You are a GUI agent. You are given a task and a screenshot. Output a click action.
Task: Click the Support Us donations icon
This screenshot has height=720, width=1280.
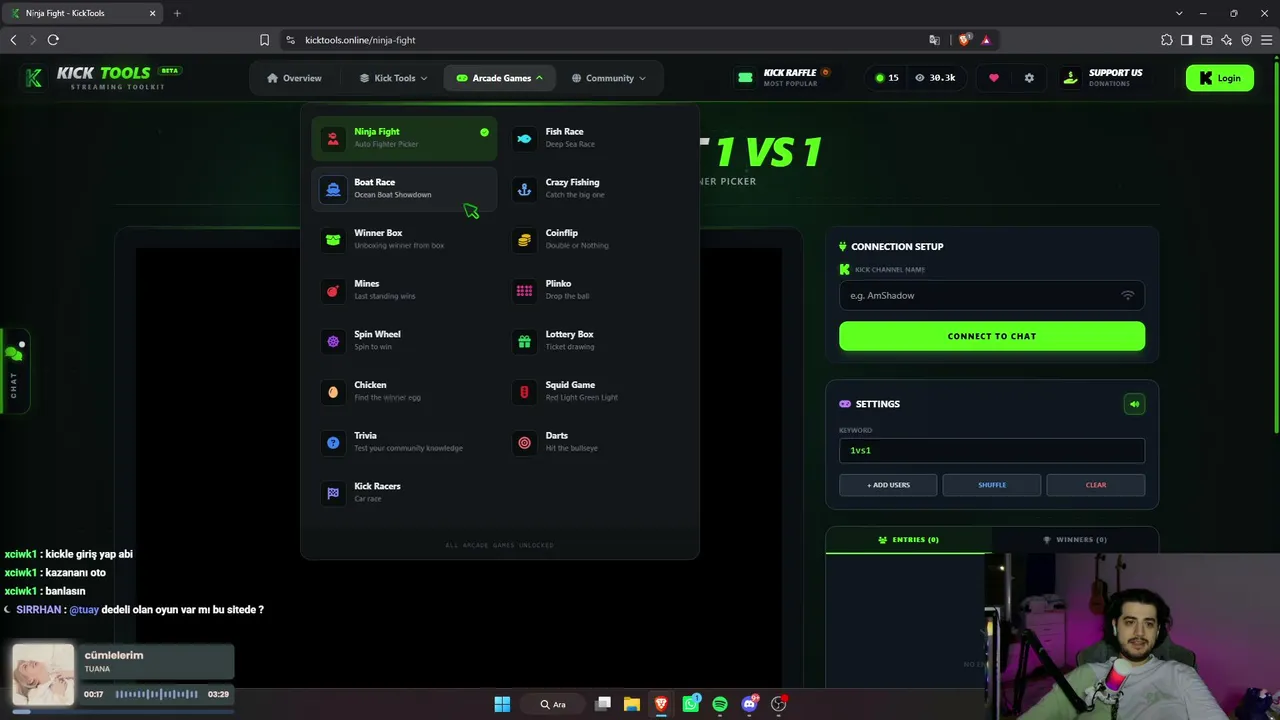pyautogui.click(x=1070, y=78)
